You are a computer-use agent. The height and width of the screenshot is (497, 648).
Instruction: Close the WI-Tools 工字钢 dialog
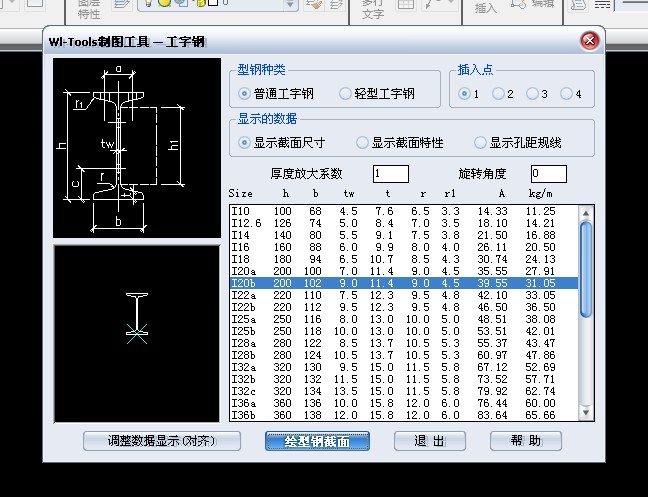590,40
